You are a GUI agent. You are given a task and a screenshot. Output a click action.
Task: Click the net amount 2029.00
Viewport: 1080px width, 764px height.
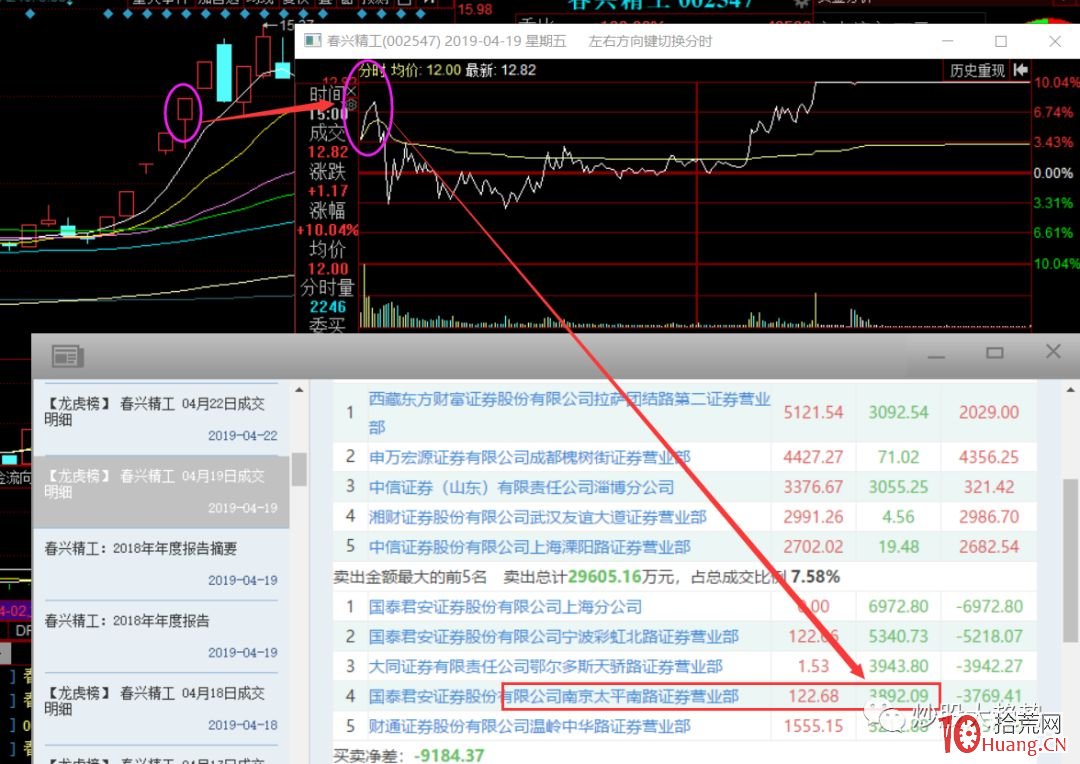tap(989, 413)
